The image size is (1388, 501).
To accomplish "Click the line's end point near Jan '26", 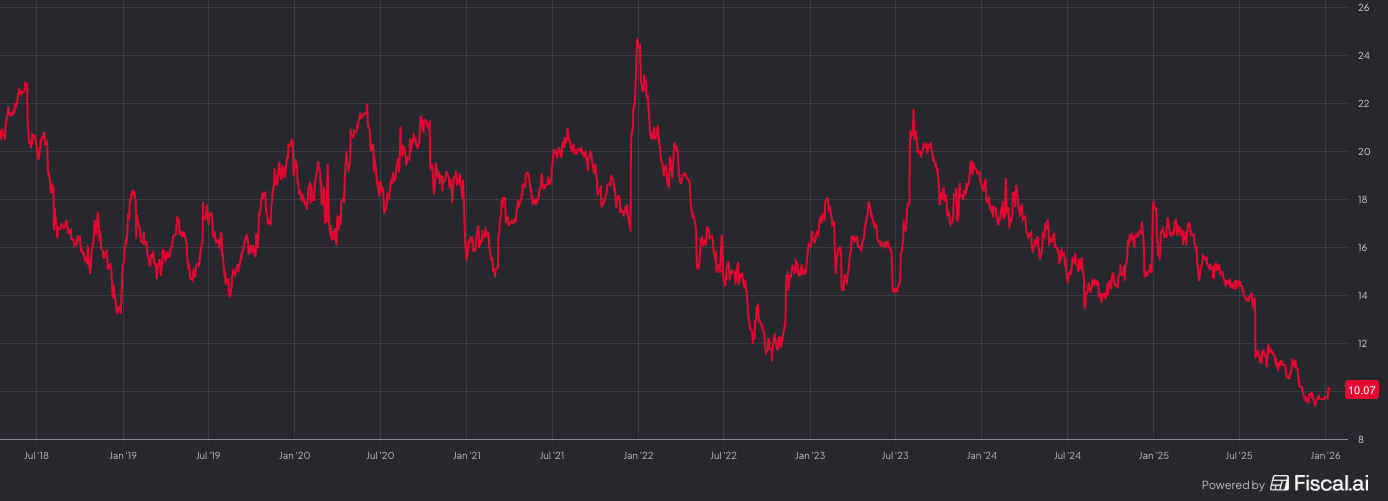I will [x=1329, y=389].
